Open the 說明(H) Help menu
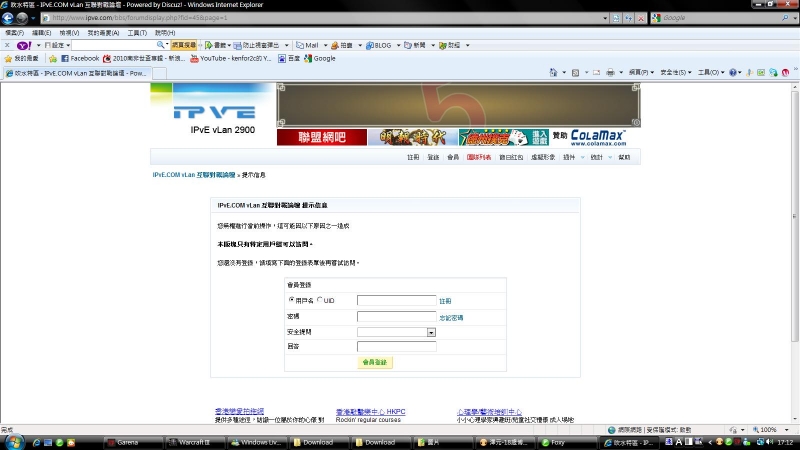 click(165, 33)
